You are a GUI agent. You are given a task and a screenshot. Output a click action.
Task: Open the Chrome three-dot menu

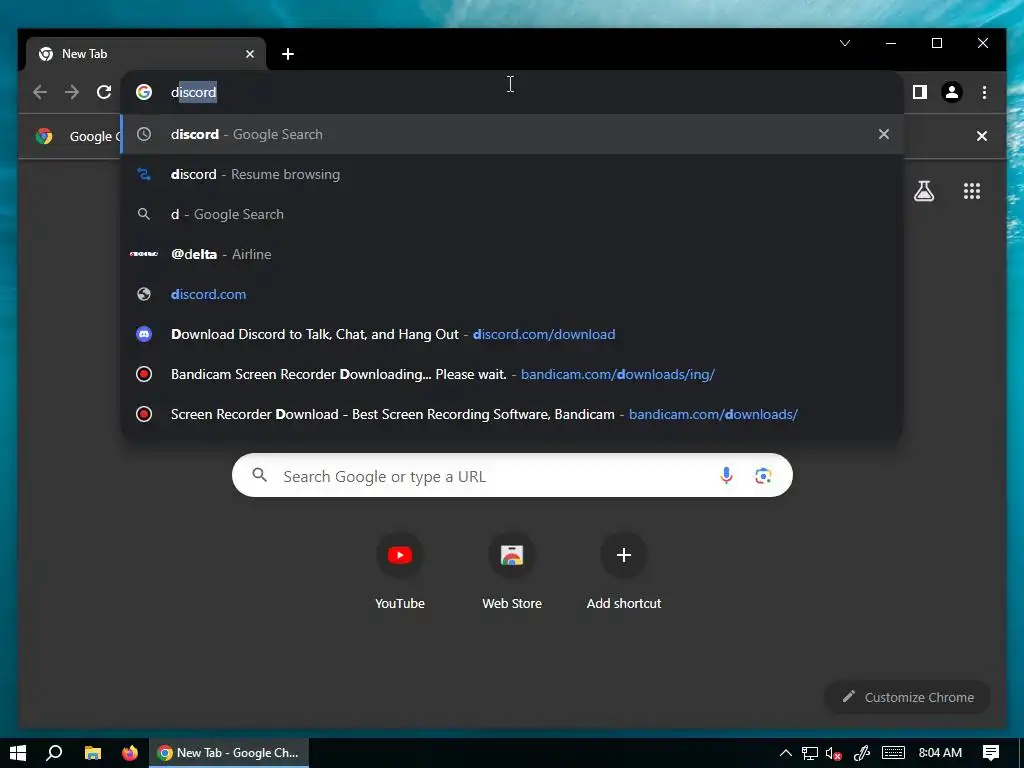(984, 92)
